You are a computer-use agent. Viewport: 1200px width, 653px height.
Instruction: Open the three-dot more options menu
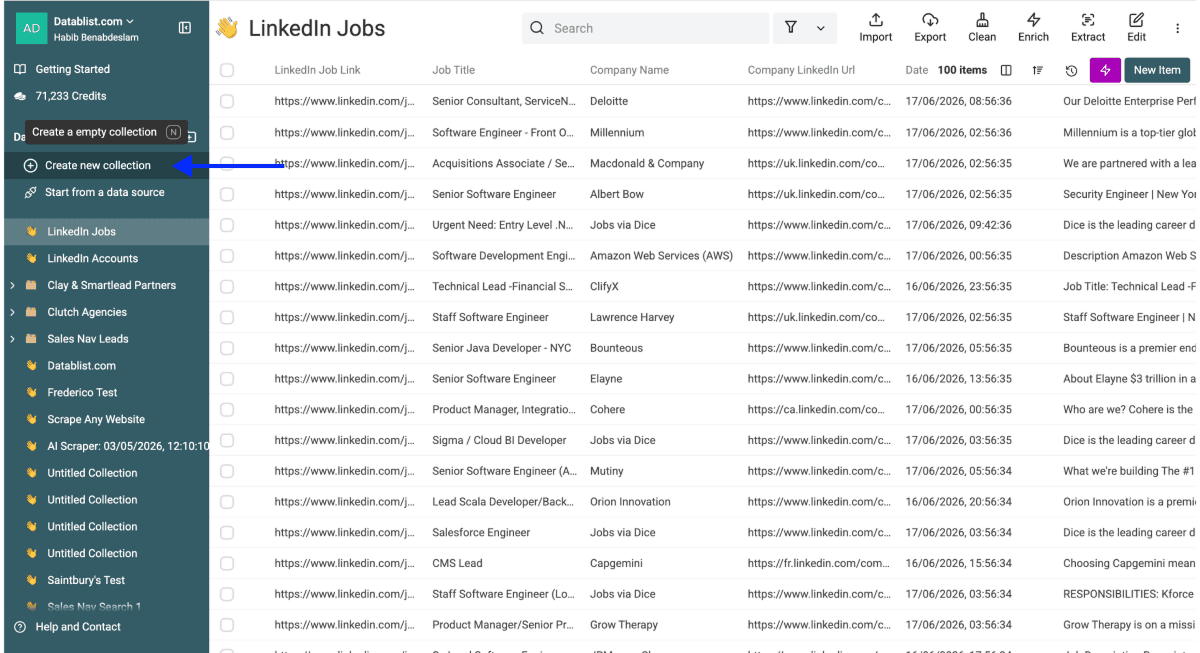point(1177,28)
